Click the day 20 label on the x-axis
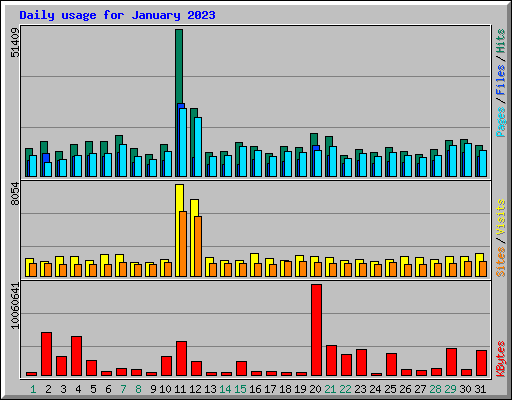Screen dimensions: 512x400 pyautogui.click(x=315, y=389)
